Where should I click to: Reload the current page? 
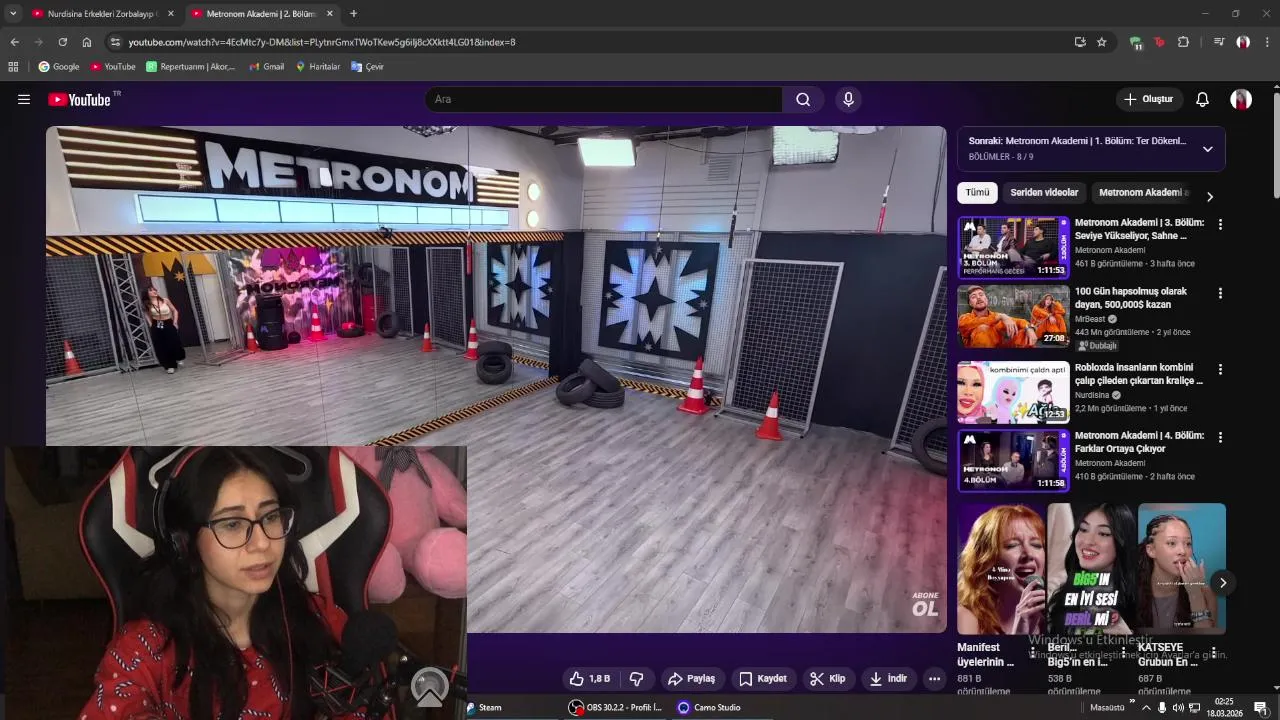tap(62, 42)
